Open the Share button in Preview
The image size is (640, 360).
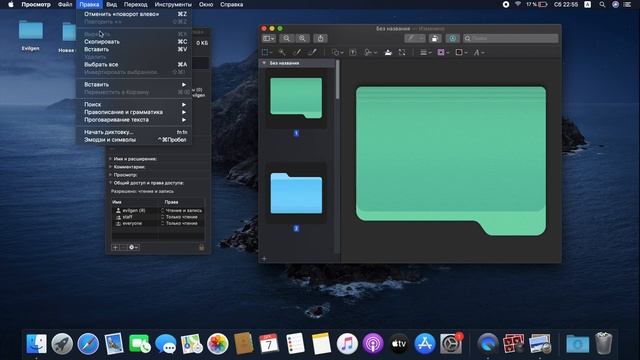click(320, 38)
